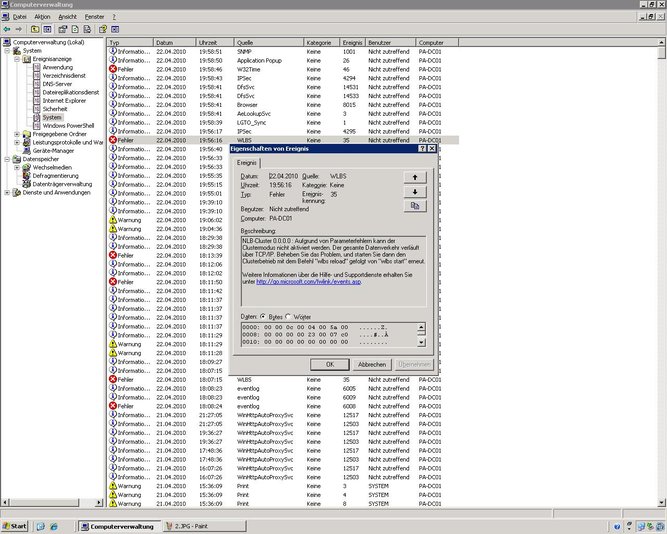The image size is (667, 534).
Task: Show previous event with up arrow button
Action: point(415,177)
